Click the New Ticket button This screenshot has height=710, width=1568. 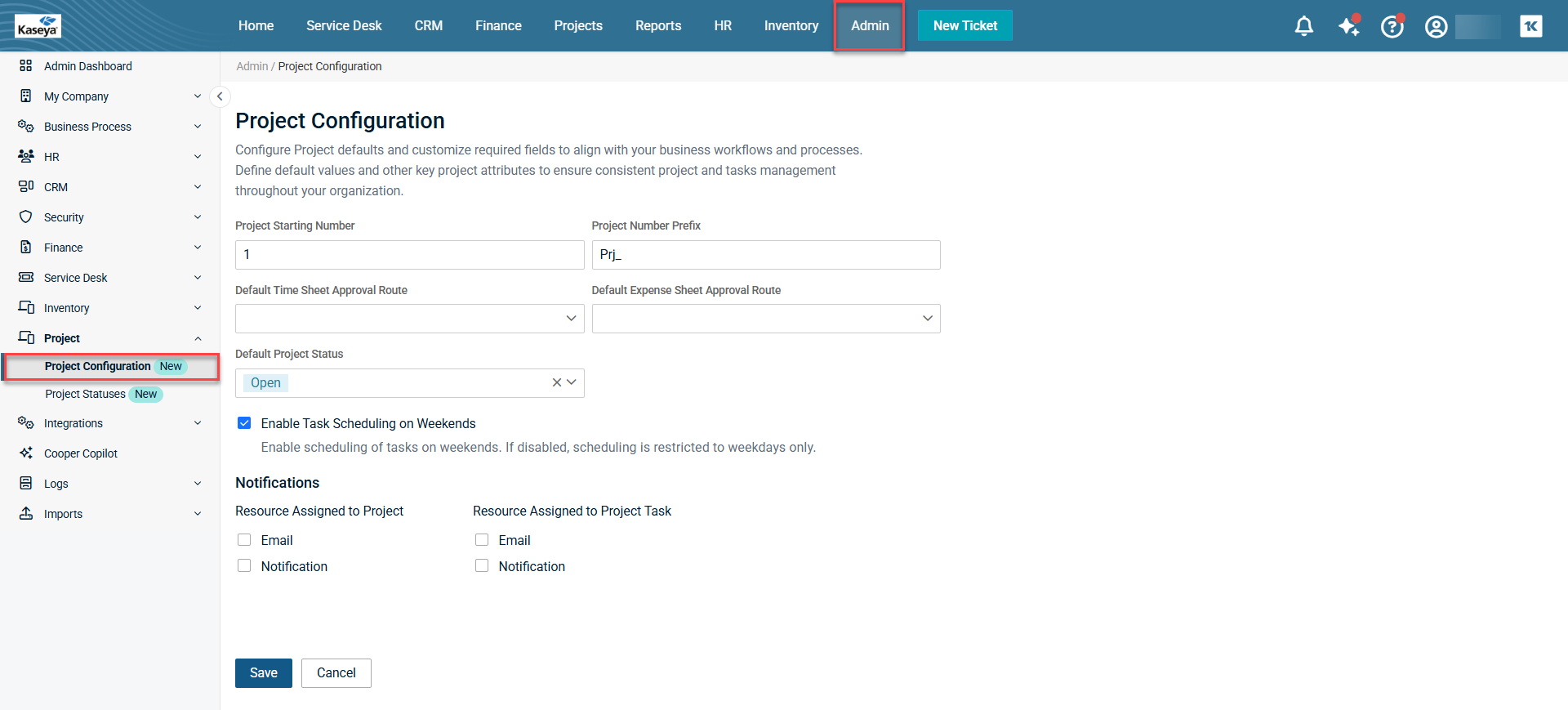pyautogui.click(x=964, y=26)
